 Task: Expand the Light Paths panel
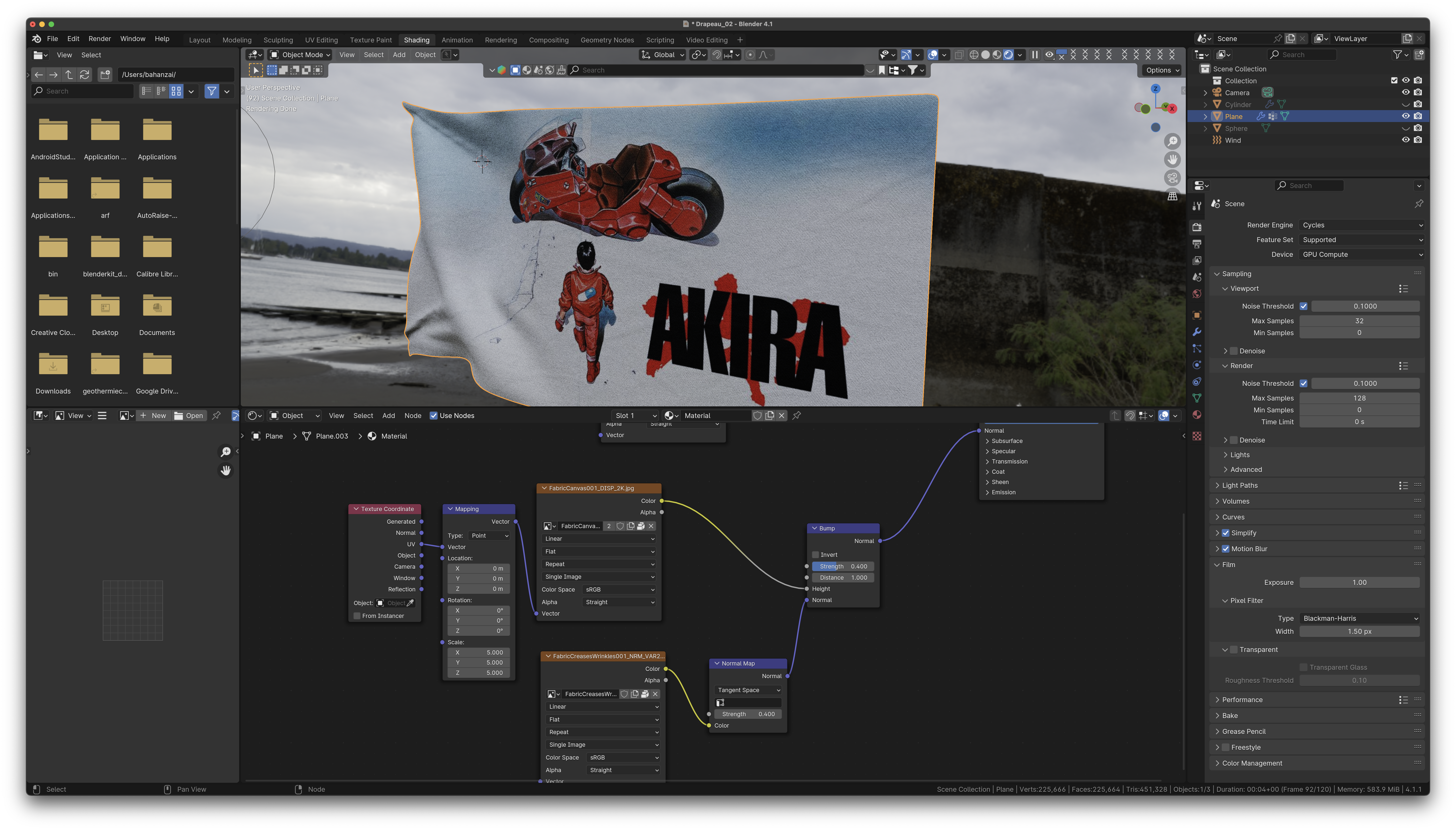(1240, 486)
